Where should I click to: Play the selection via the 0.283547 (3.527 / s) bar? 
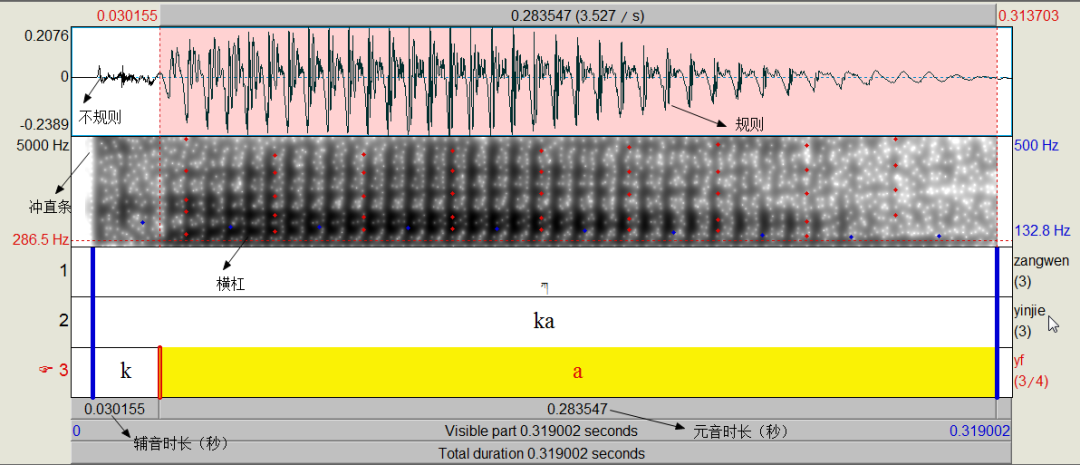coord(578,15)
